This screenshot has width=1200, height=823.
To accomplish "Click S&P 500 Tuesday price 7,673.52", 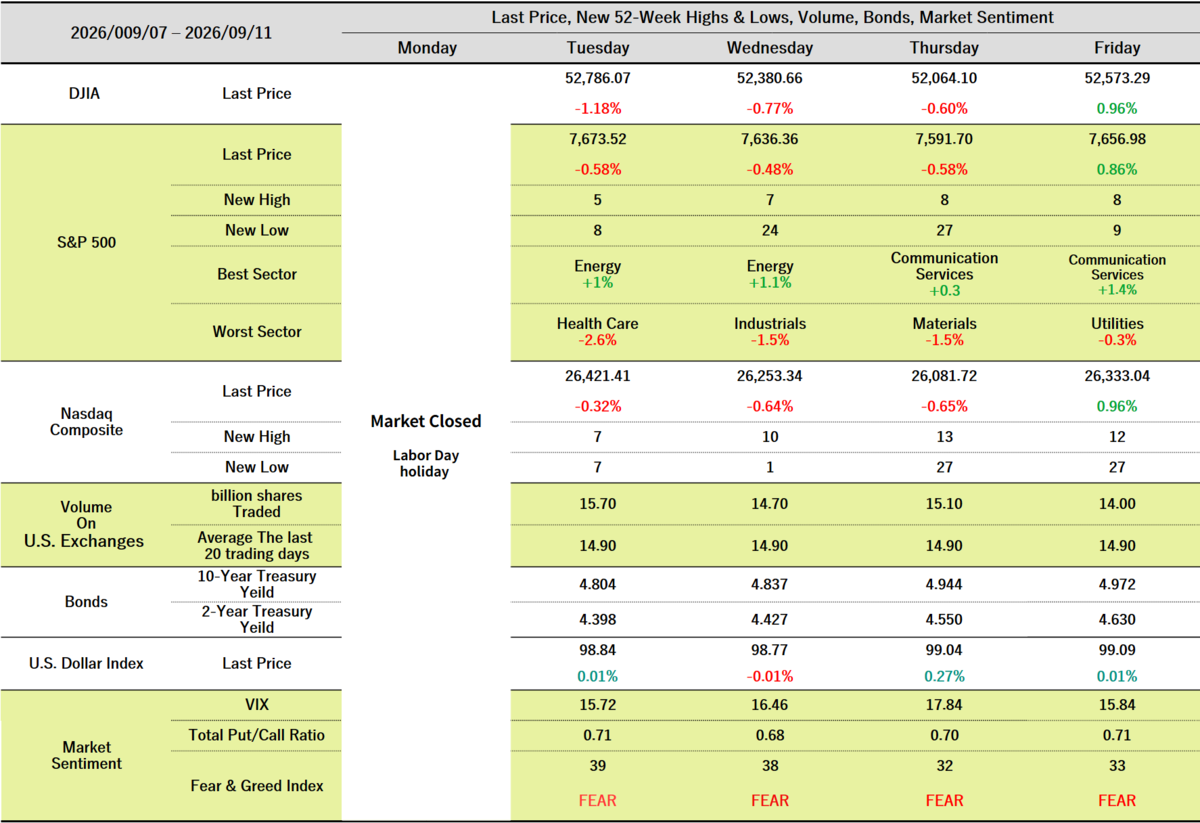I will [x=598, y=139].
